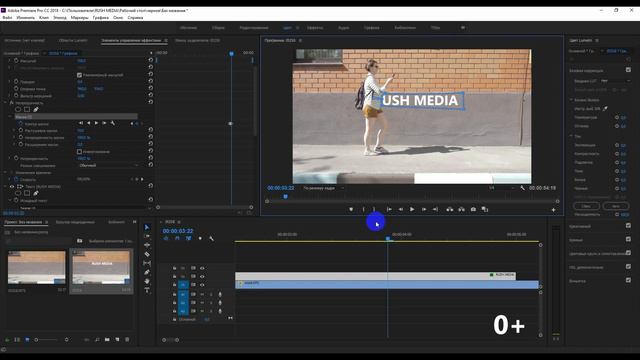Collapse the Mask (1) group
The height and width of the screenshot is (360, 640).
point(10,116)
